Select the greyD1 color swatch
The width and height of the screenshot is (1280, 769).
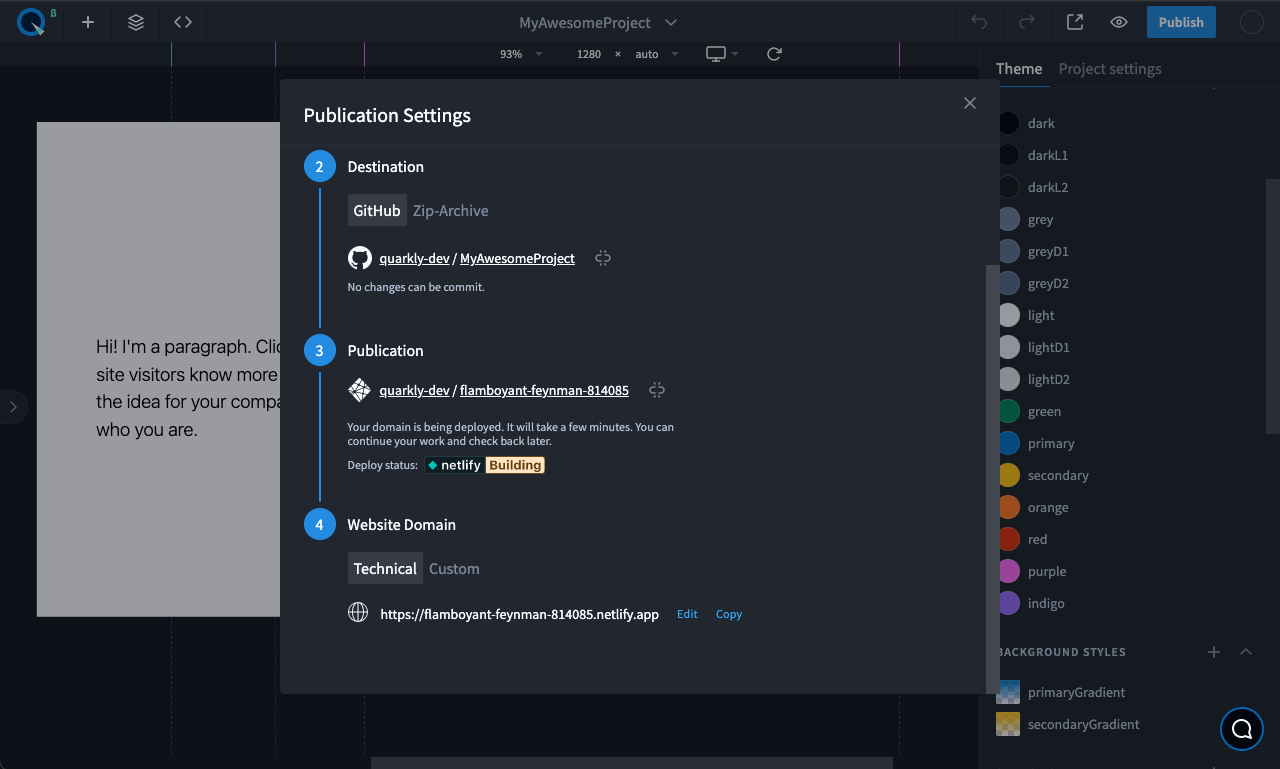click(x=1009, y=251)
